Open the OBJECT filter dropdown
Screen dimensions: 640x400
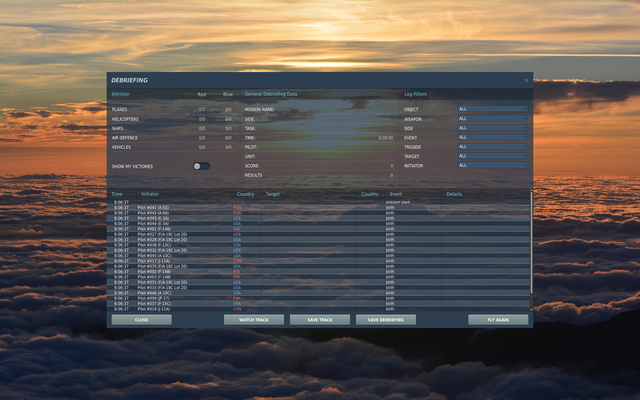pyautogui.click(x=493, y=109)
